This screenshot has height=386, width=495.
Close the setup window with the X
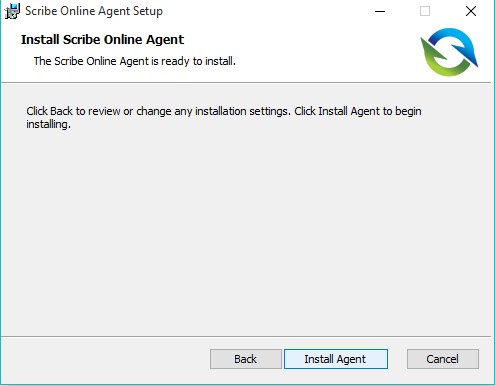click(x=471, y=11)
